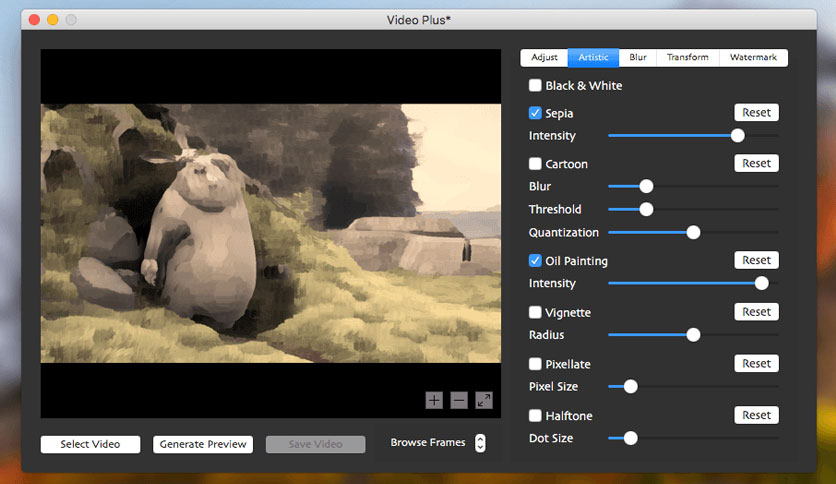Open the Blur tab
This screenshot has width=836, height=484.
tap(638, 58)
